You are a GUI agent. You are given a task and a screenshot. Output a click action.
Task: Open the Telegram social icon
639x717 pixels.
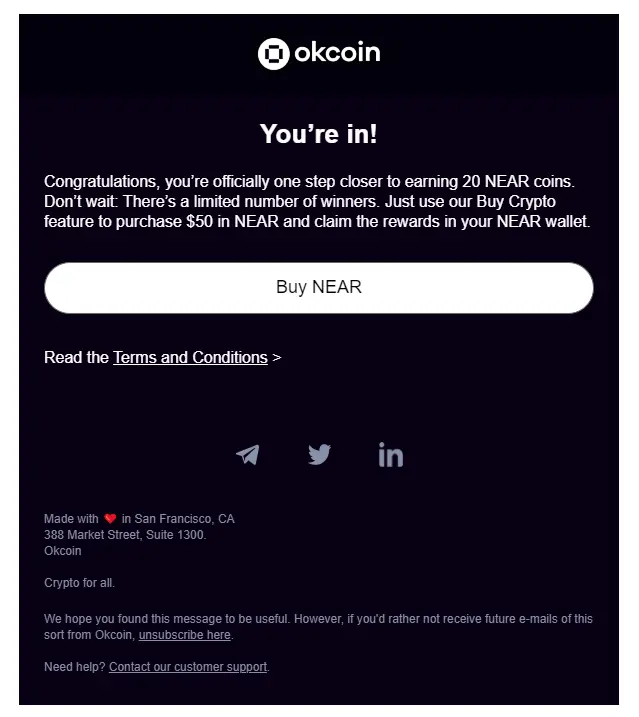[247, 455]
